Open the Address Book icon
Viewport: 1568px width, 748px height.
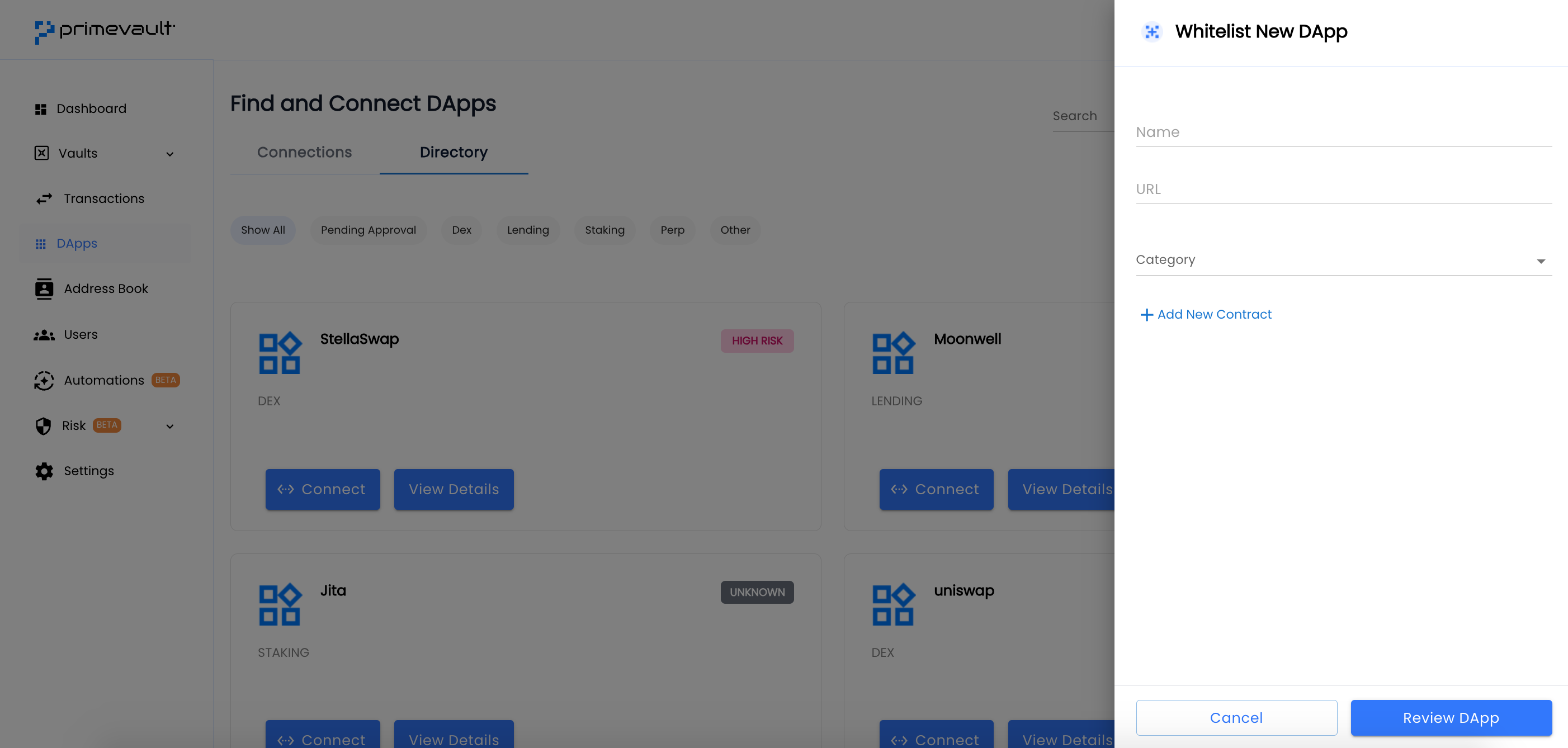click(44, 288)
